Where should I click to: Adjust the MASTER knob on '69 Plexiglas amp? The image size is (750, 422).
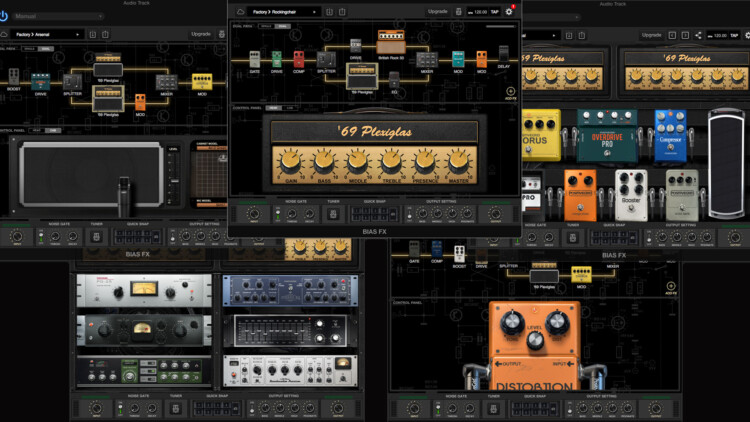[459, 163]
